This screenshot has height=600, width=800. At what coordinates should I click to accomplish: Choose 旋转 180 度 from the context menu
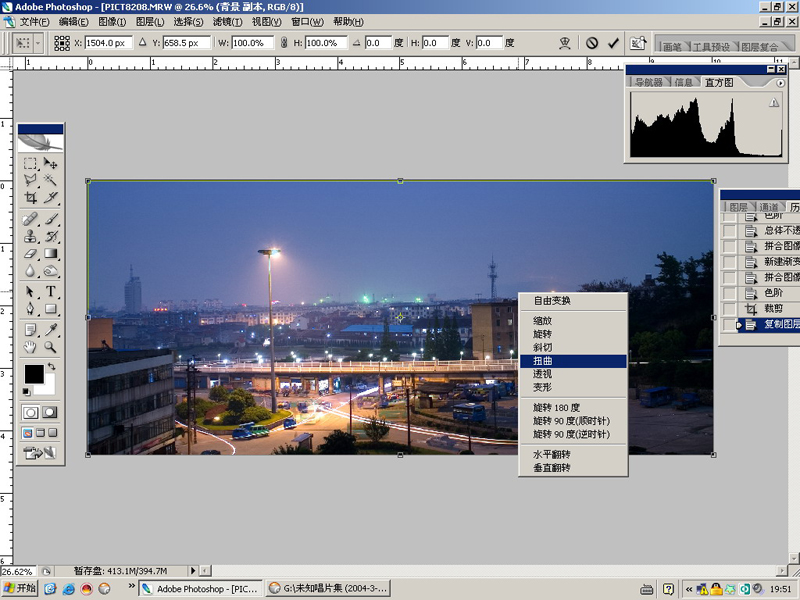(573, 408)
